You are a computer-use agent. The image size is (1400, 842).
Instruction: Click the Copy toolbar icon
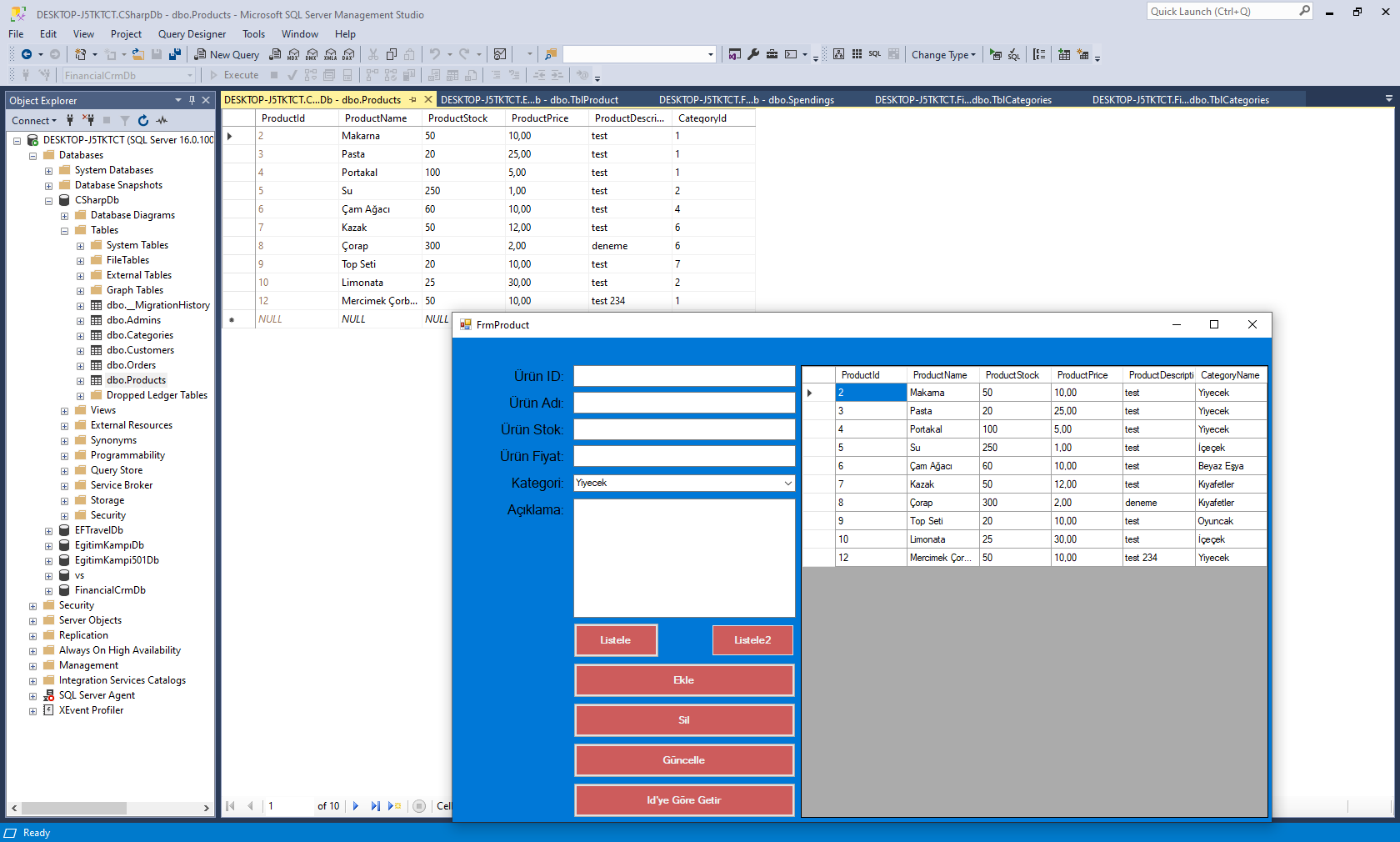(392, 54)
